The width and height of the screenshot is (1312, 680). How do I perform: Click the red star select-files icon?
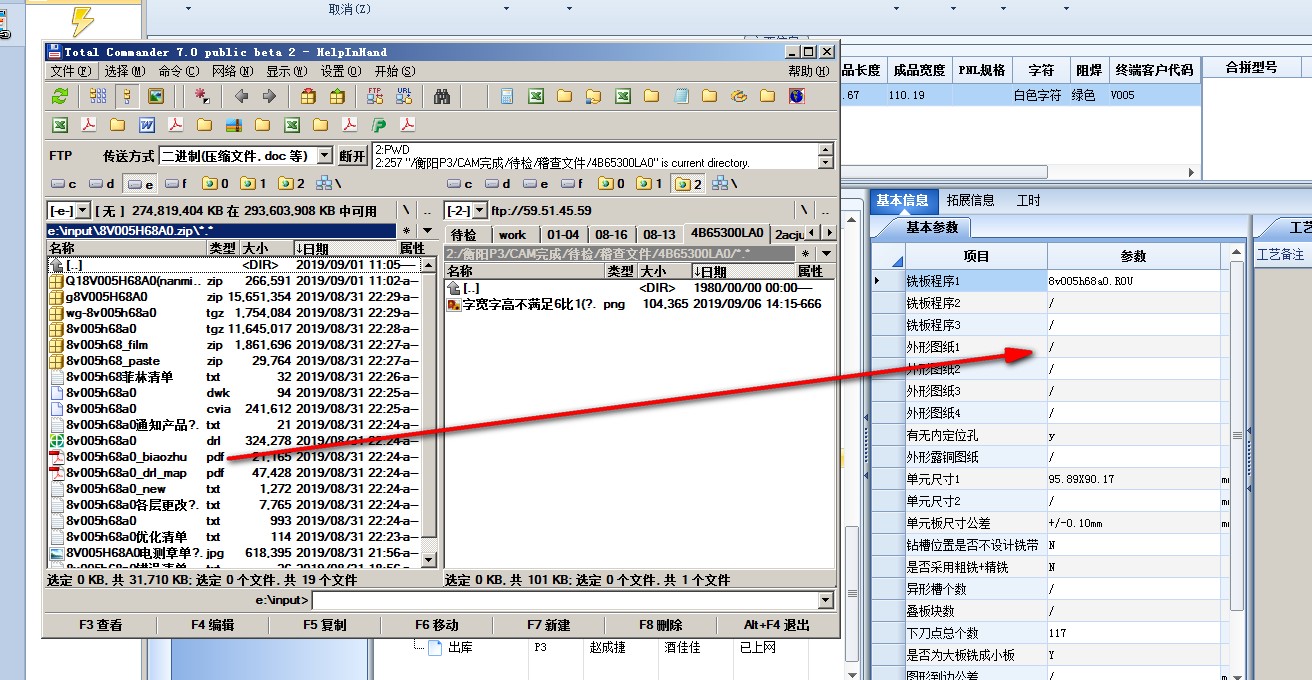(x=203, y=96)
